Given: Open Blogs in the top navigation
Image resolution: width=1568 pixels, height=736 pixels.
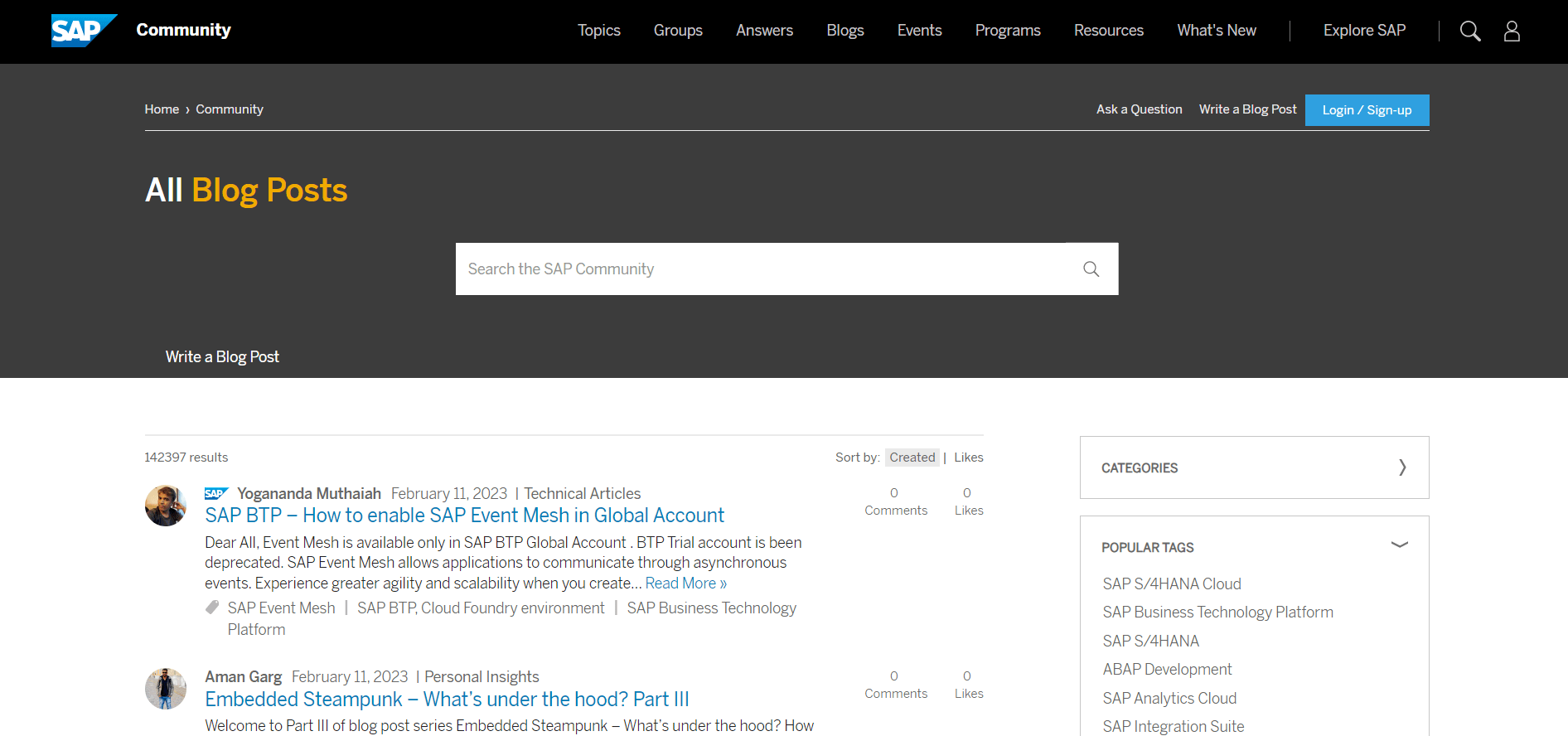Looking at the screenshot, I should (x=845, y=31).
